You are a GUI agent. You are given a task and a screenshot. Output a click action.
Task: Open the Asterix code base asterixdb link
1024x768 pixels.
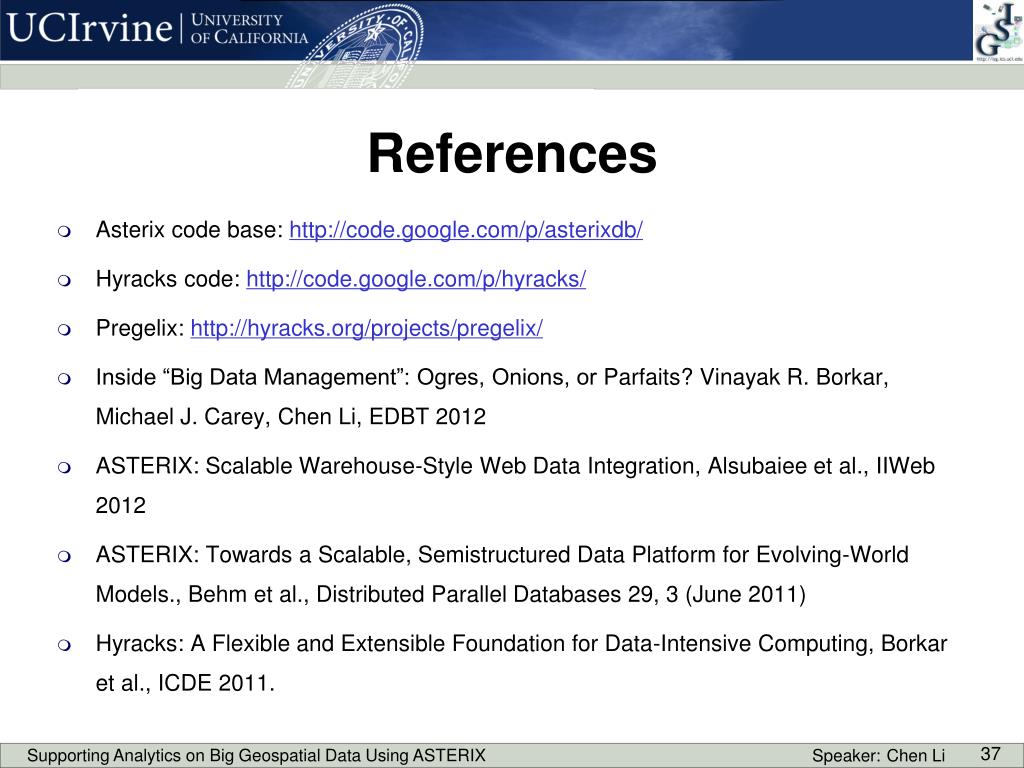click(466, 230)
